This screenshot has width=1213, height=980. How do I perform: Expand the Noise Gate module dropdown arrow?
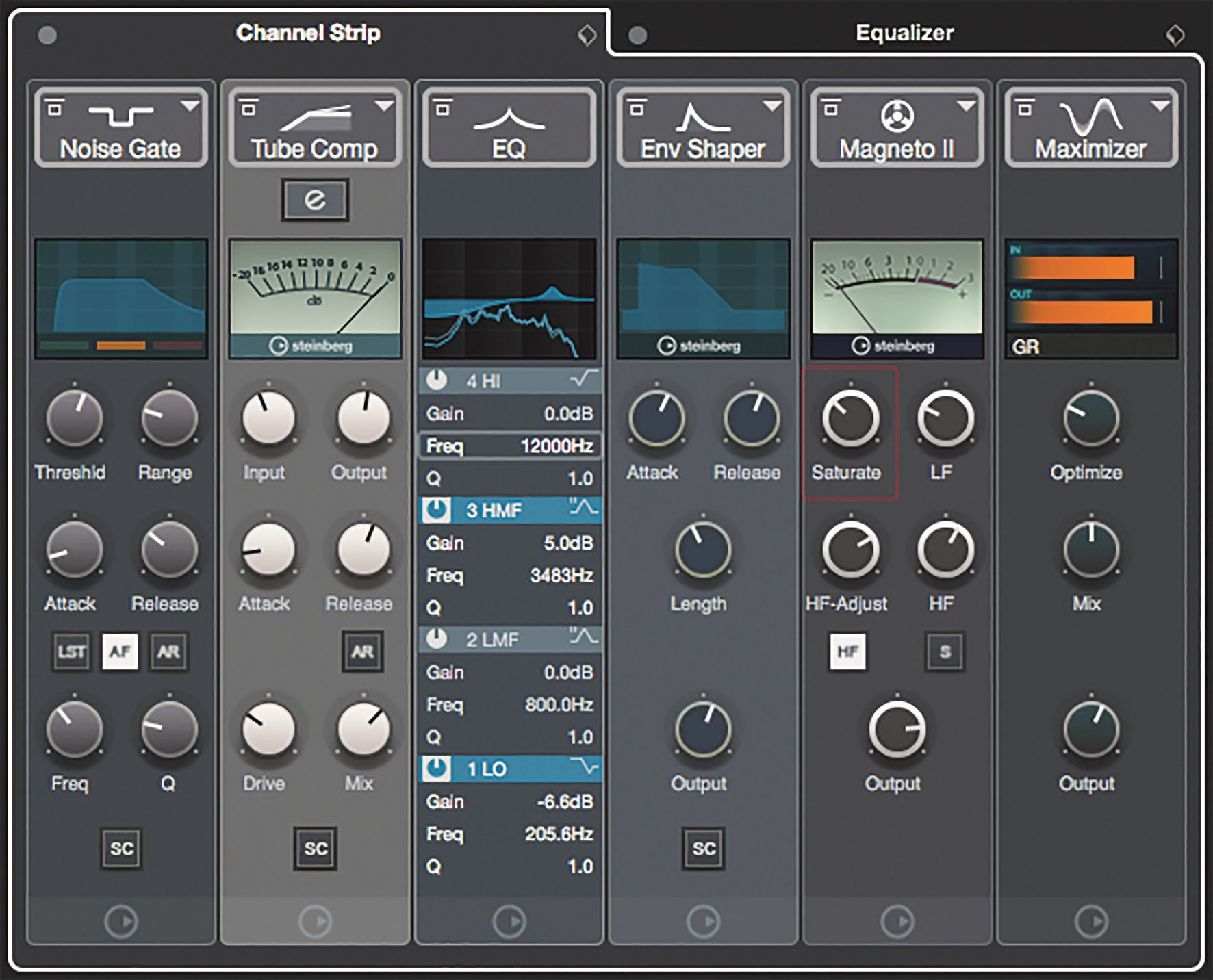click(190, 106)
